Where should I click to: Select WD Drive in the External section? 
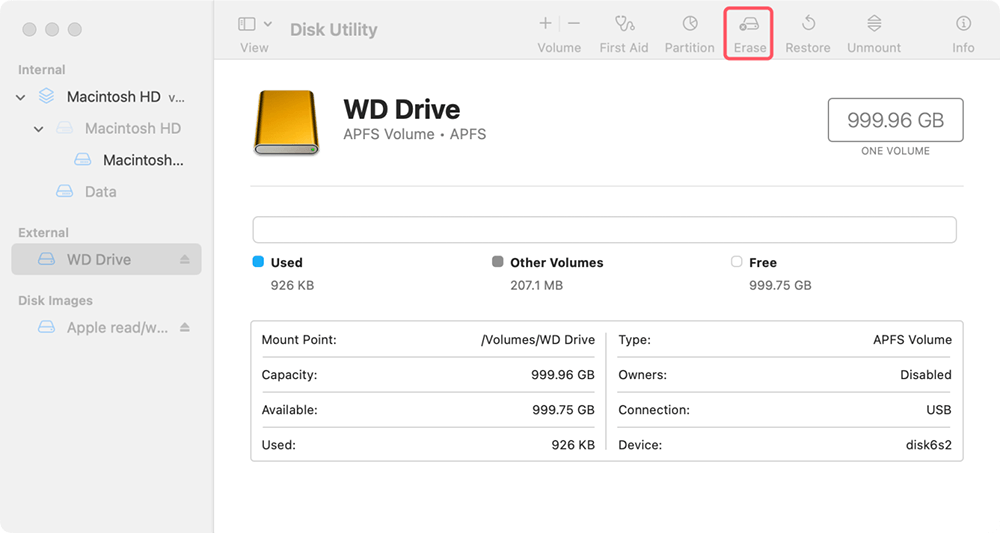107,259
